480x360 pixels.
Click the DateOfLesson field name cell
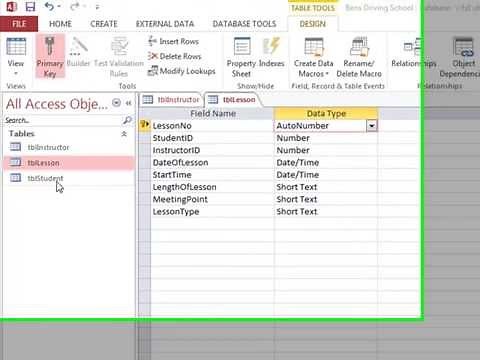coord(212,163)
